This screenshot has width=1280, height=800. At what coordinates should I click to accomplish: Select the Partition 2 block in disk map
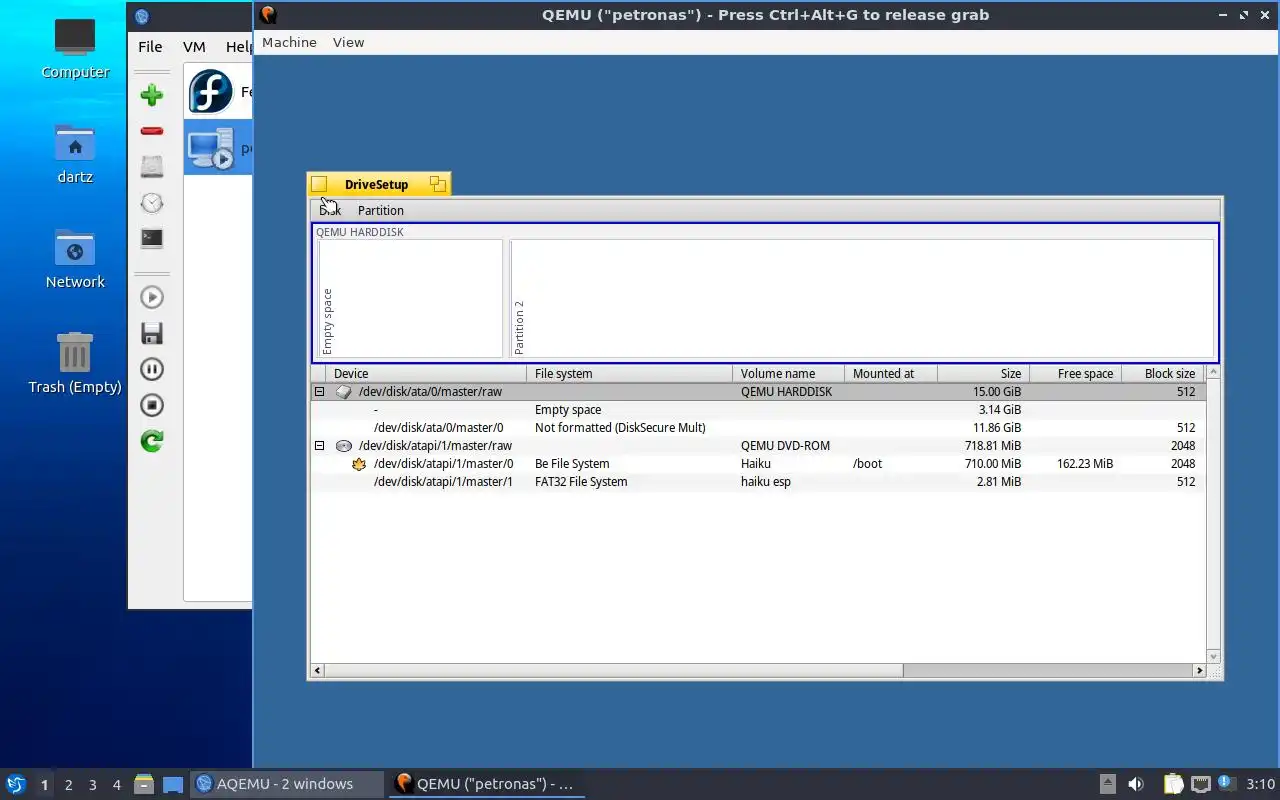862,298
